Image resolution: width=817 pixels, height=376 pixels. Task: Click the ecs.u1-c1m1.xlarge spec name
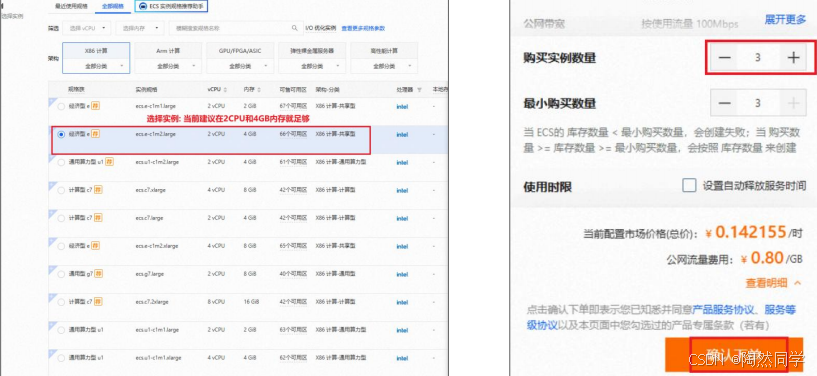[x=158, y=358]
